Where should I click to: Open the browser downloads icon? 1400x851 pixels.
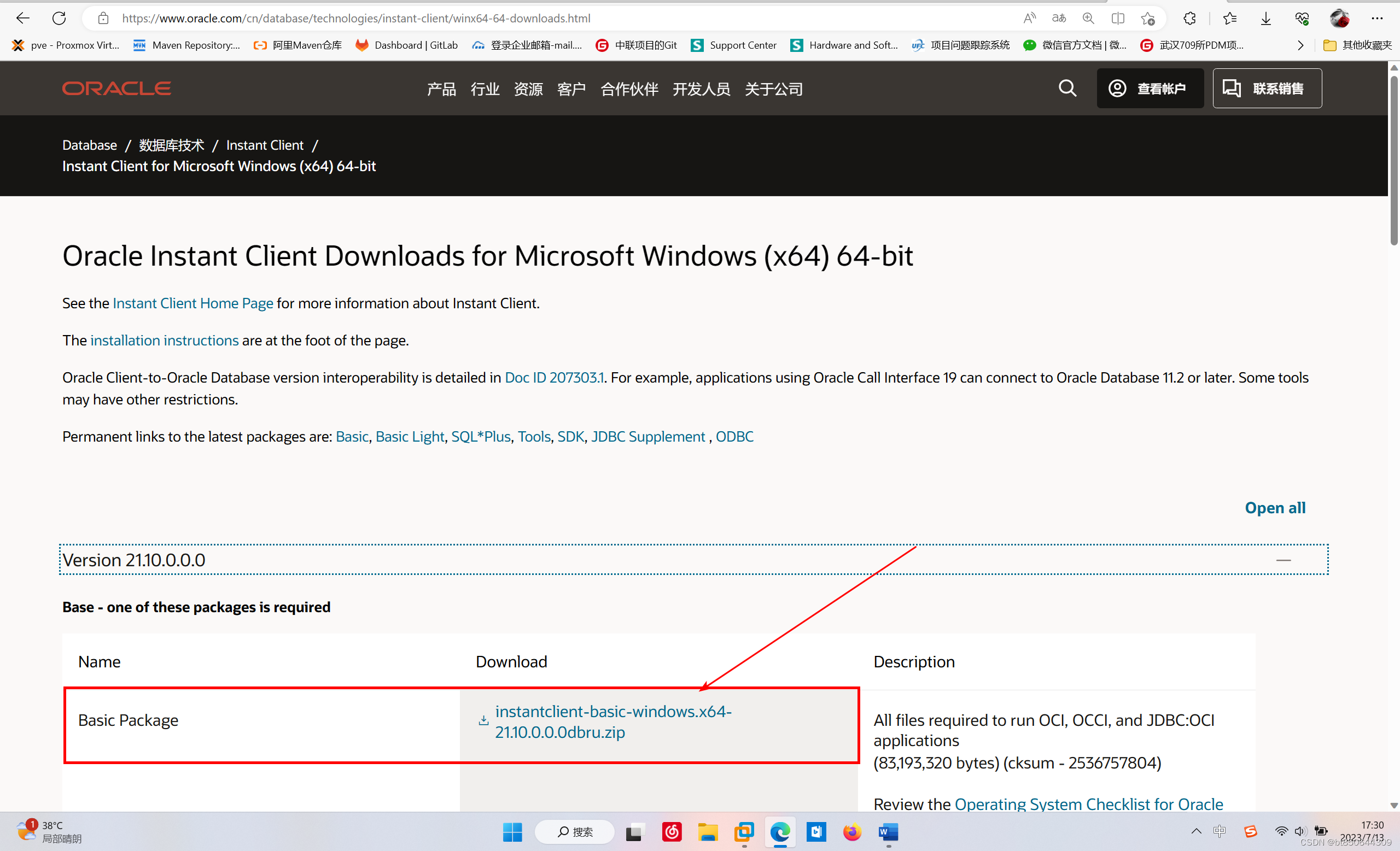(1265, 18)
